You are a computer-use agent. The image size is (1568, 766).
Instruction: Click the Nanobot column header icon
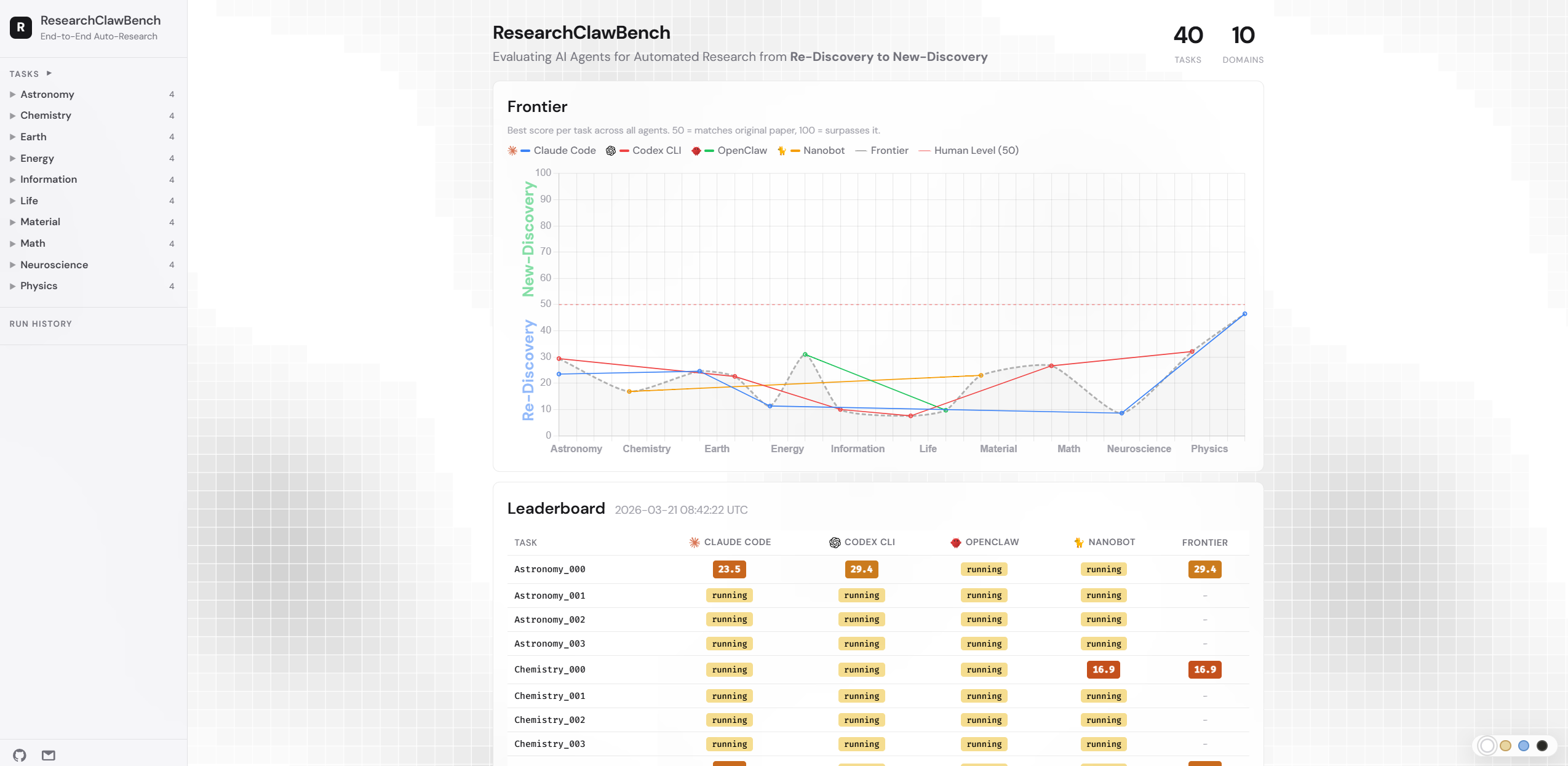coord(1078,542)
